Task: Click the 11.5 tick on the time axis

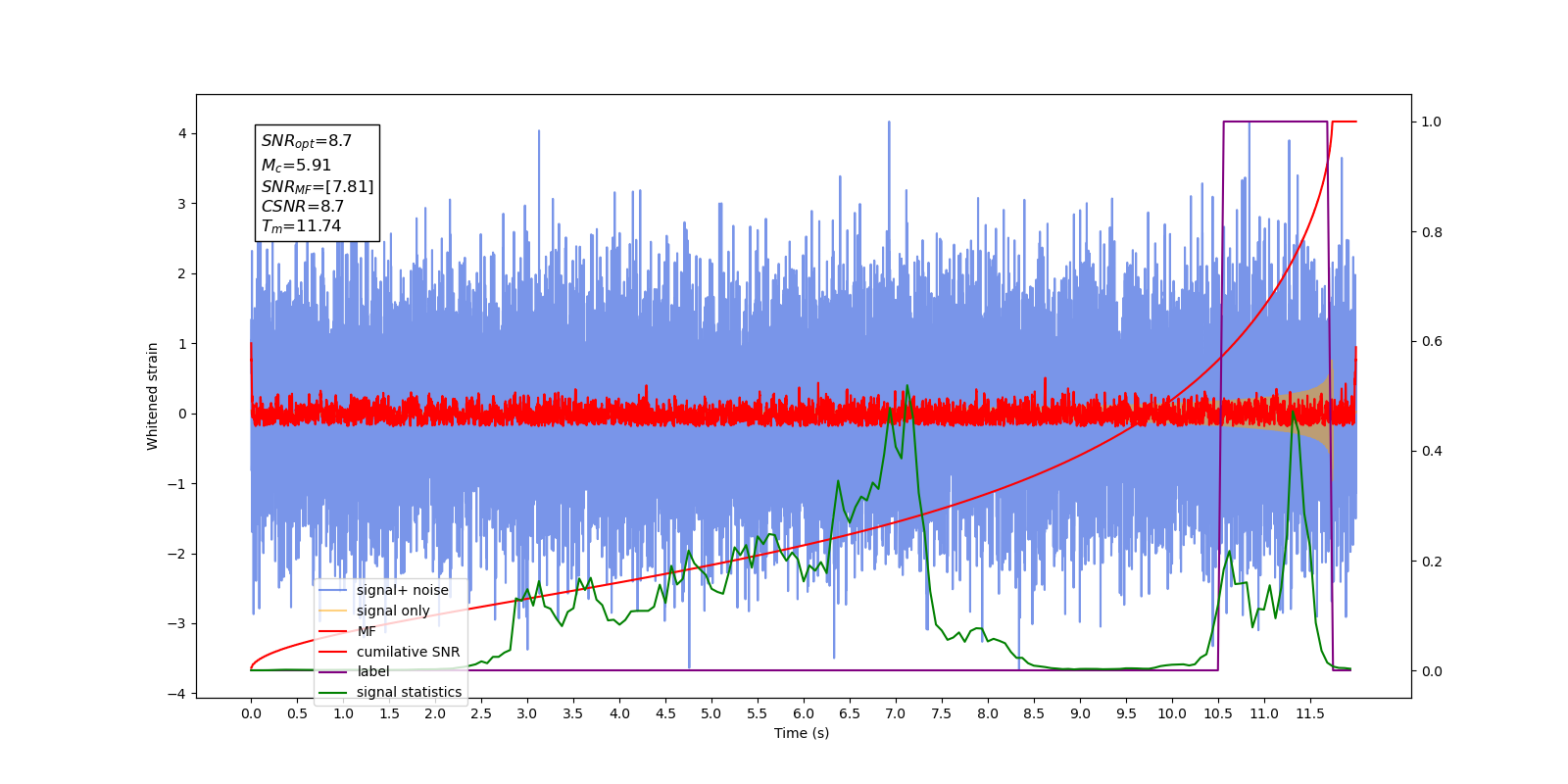Action: [1310, 713]
